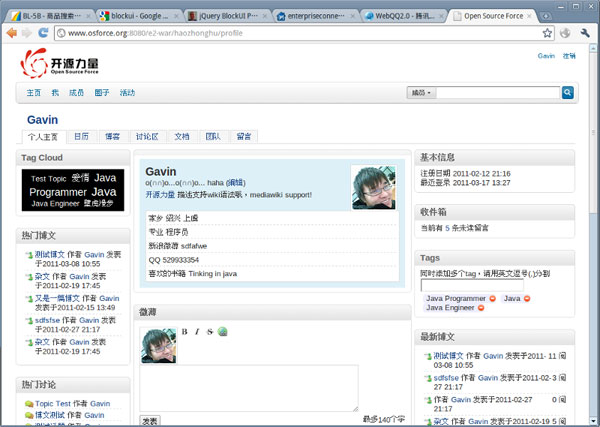
Task: Click the page vertical scrollbar
Action: (x=593, y=132)
